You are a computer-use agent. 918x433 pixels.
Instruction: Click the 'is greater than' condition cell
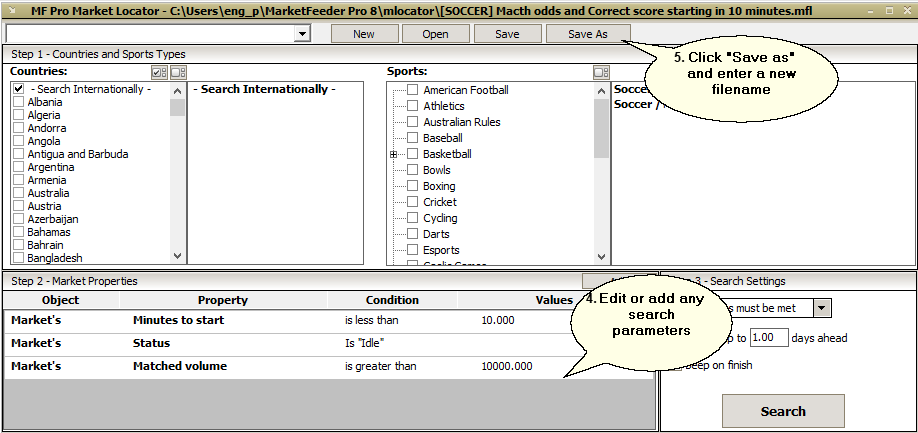click(381, 367)
